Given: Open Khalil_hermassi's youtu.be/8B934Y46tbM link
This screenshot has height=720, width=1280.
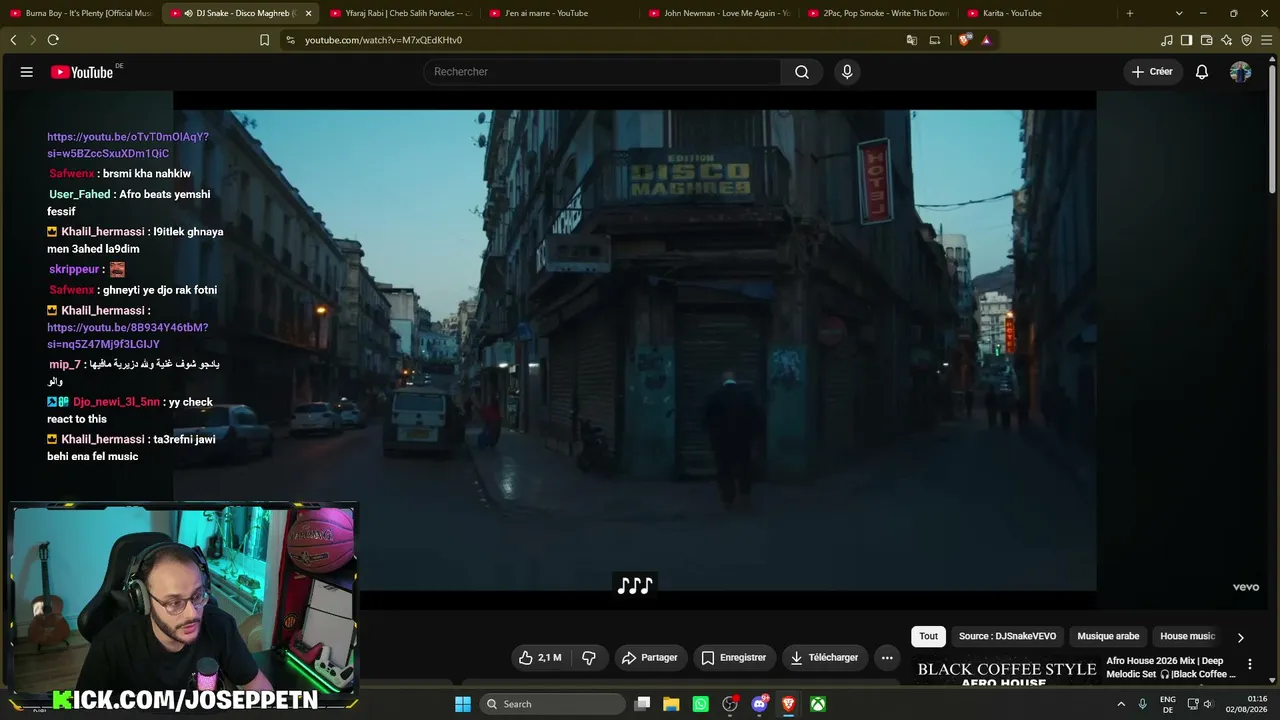Looking at the screenshot, I should 127,336.
